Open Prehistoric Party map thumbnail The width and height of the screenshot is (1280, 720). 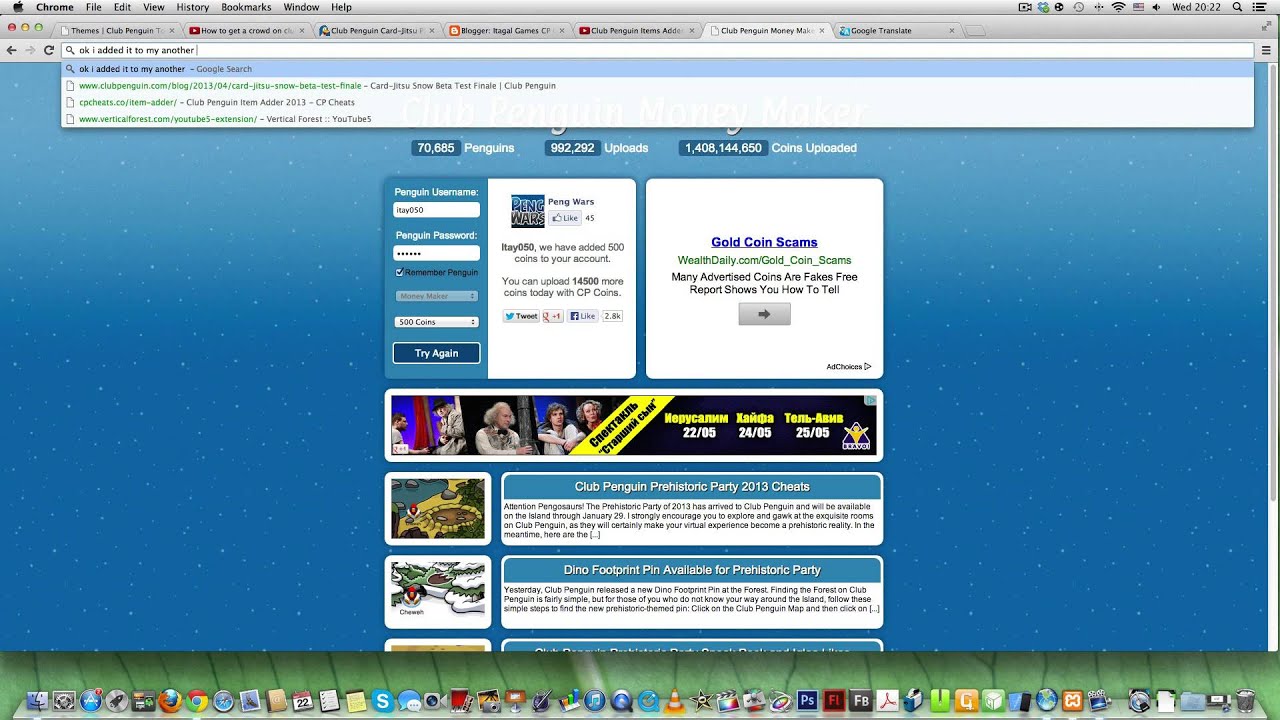[437, 508]
